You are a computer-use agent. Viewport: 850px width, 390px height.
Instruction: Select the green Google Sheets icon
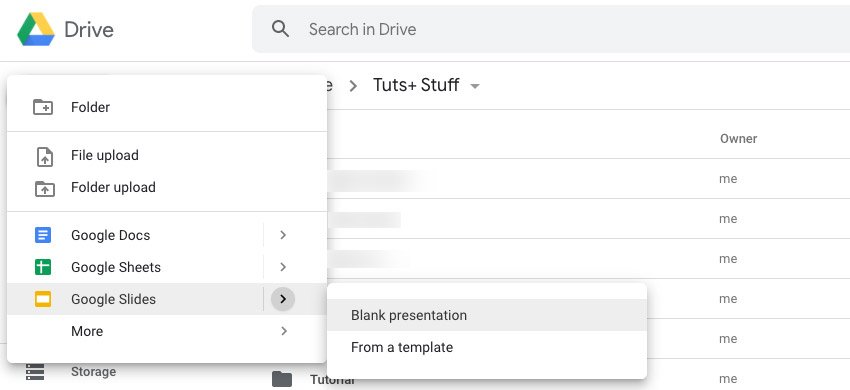pyautogui.click(x=43, y=267)
